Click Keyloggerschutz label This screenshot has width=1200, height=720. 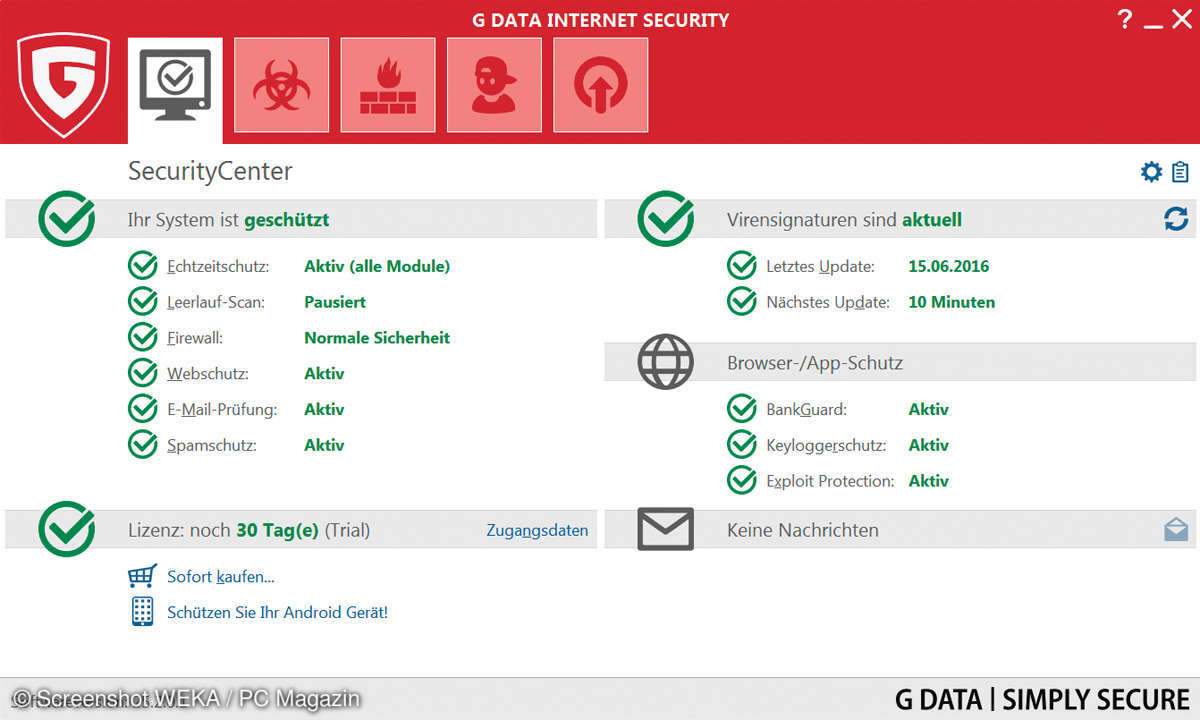[829, 445]
